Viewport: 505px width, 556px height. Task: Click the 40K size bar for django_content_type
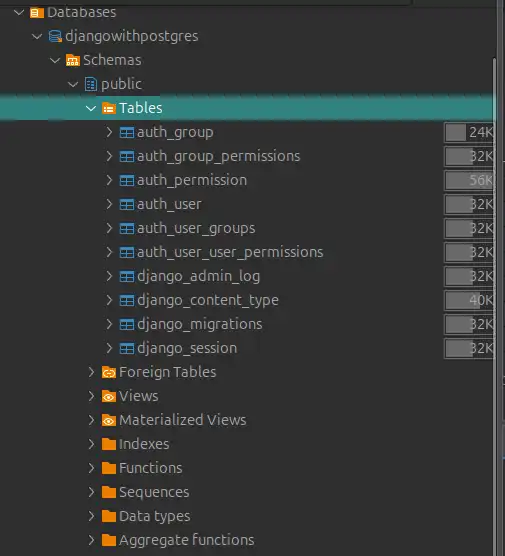tap(469, 300)
